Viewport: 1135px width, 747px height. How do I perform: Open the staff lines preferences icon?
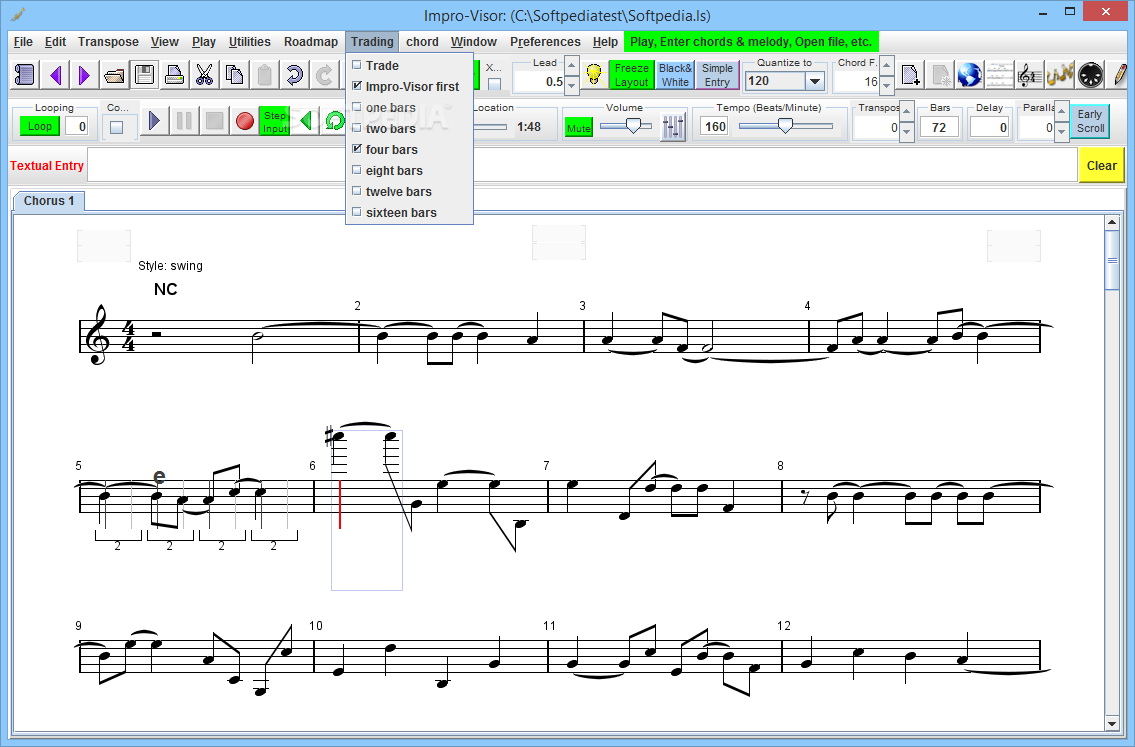(1000, 75)
